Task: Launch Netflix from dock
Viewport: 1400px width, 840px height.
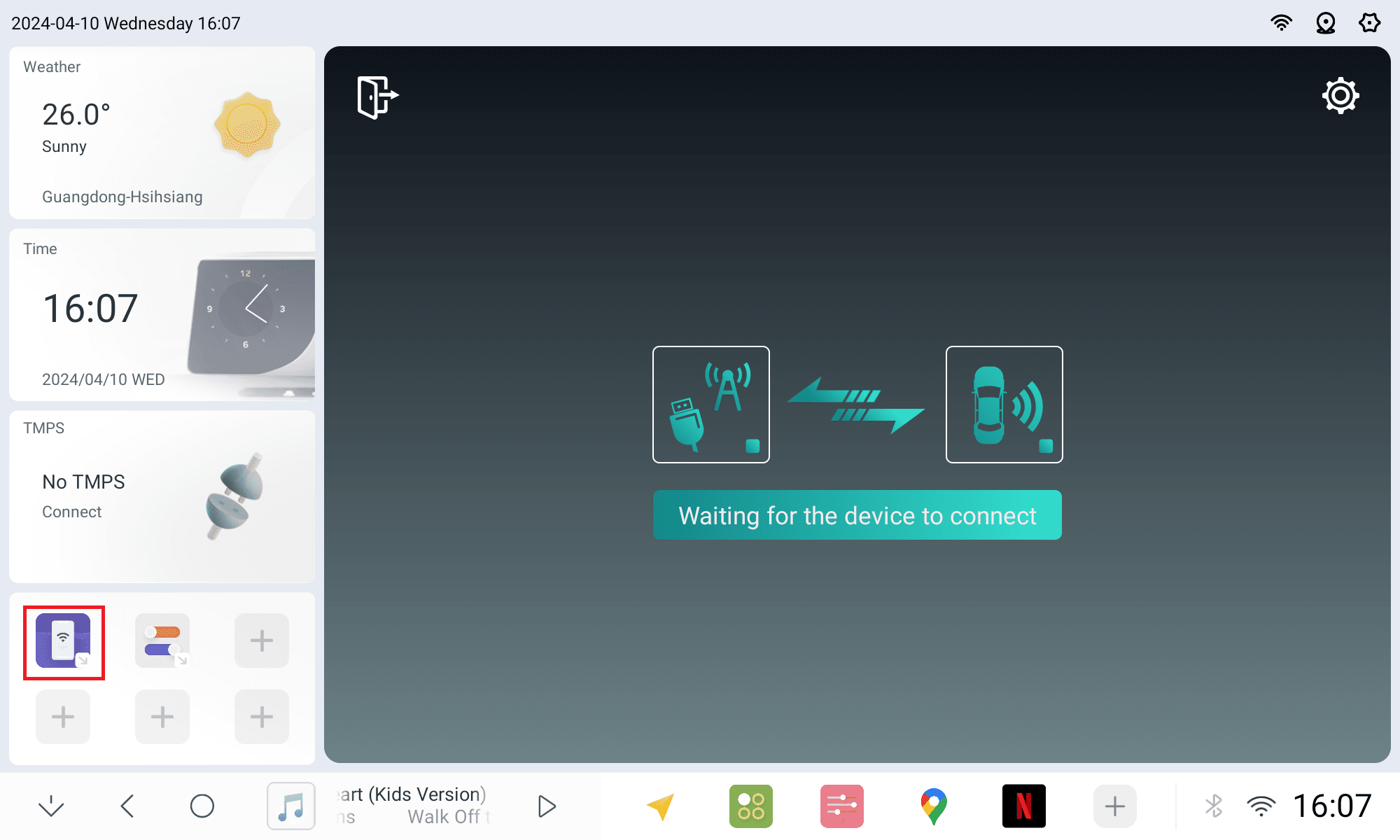Action: [1024, 806]
